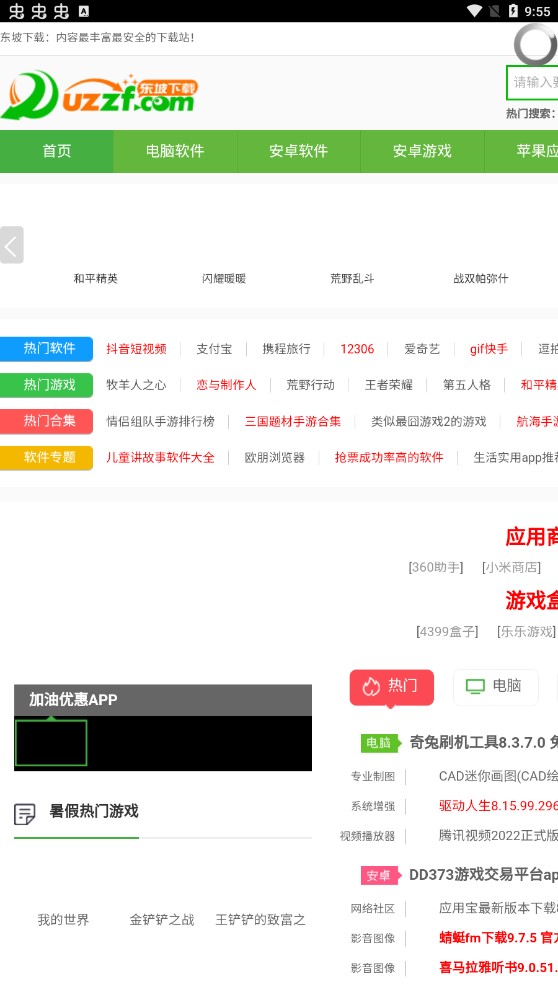Click the loading spinner circle at top
Viewport: 558px width, 992px height.
click(536, 44)
